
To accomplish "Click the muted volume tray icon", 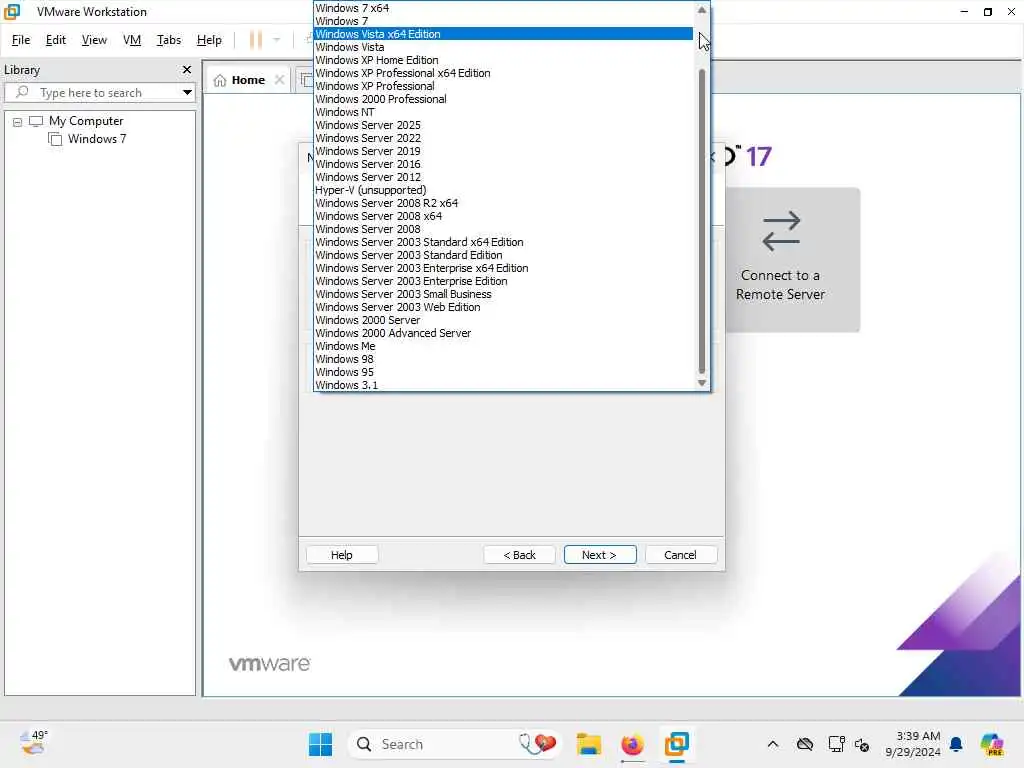I will click(862, 744).
